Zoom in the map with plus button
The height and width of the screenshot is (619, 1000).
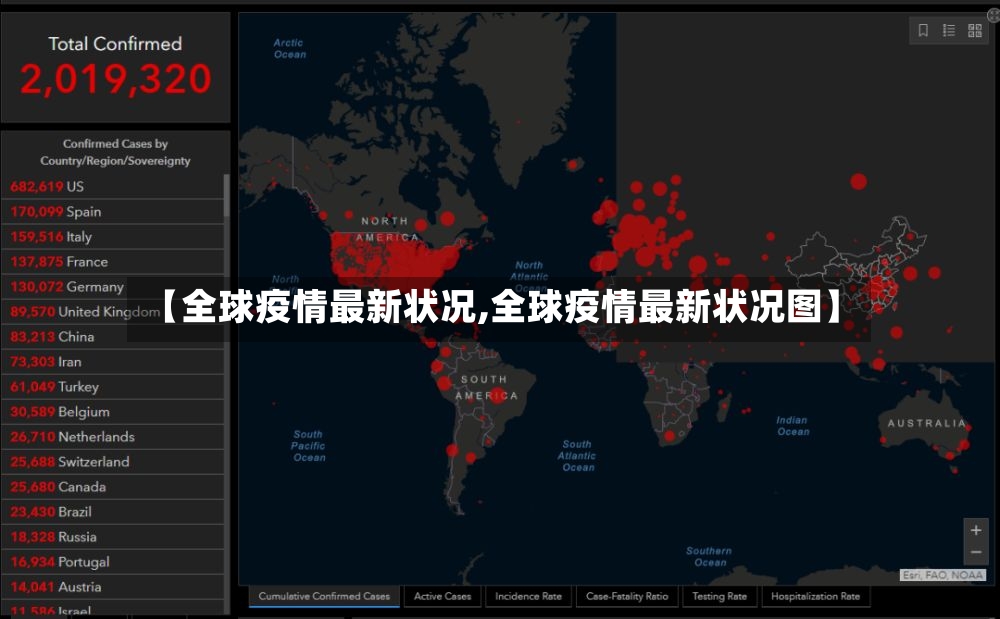pos(976,530)
